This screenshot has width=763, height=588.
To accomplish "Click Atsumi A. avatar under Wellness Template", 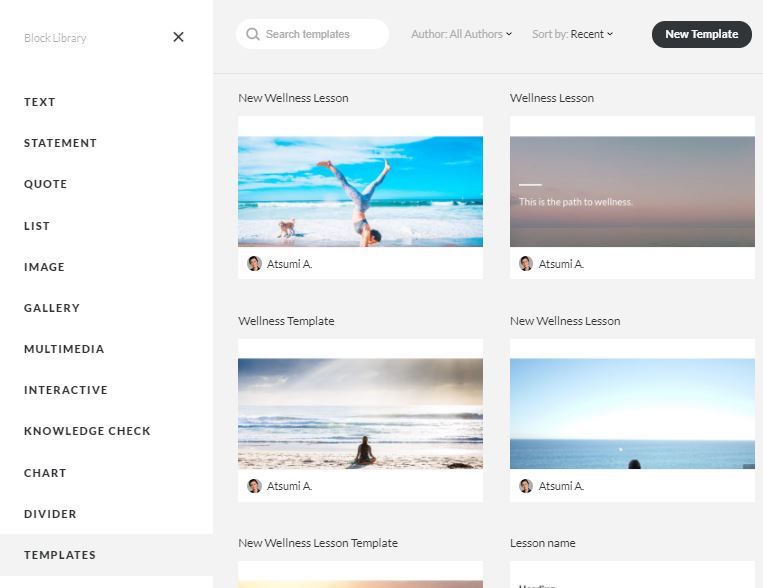I will pos(254,485).
